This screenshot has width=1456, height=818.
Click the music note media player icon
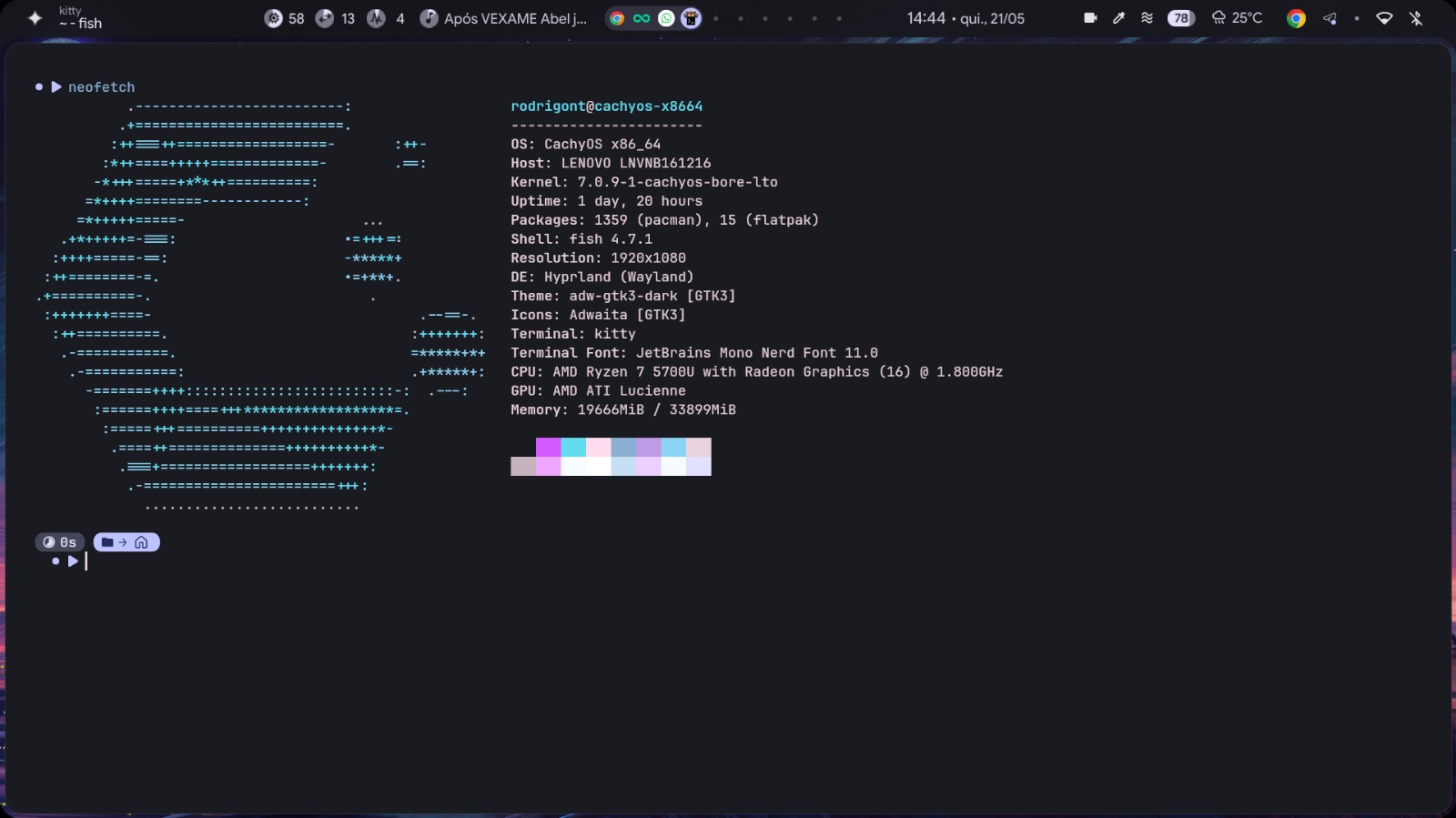[429, 18]
